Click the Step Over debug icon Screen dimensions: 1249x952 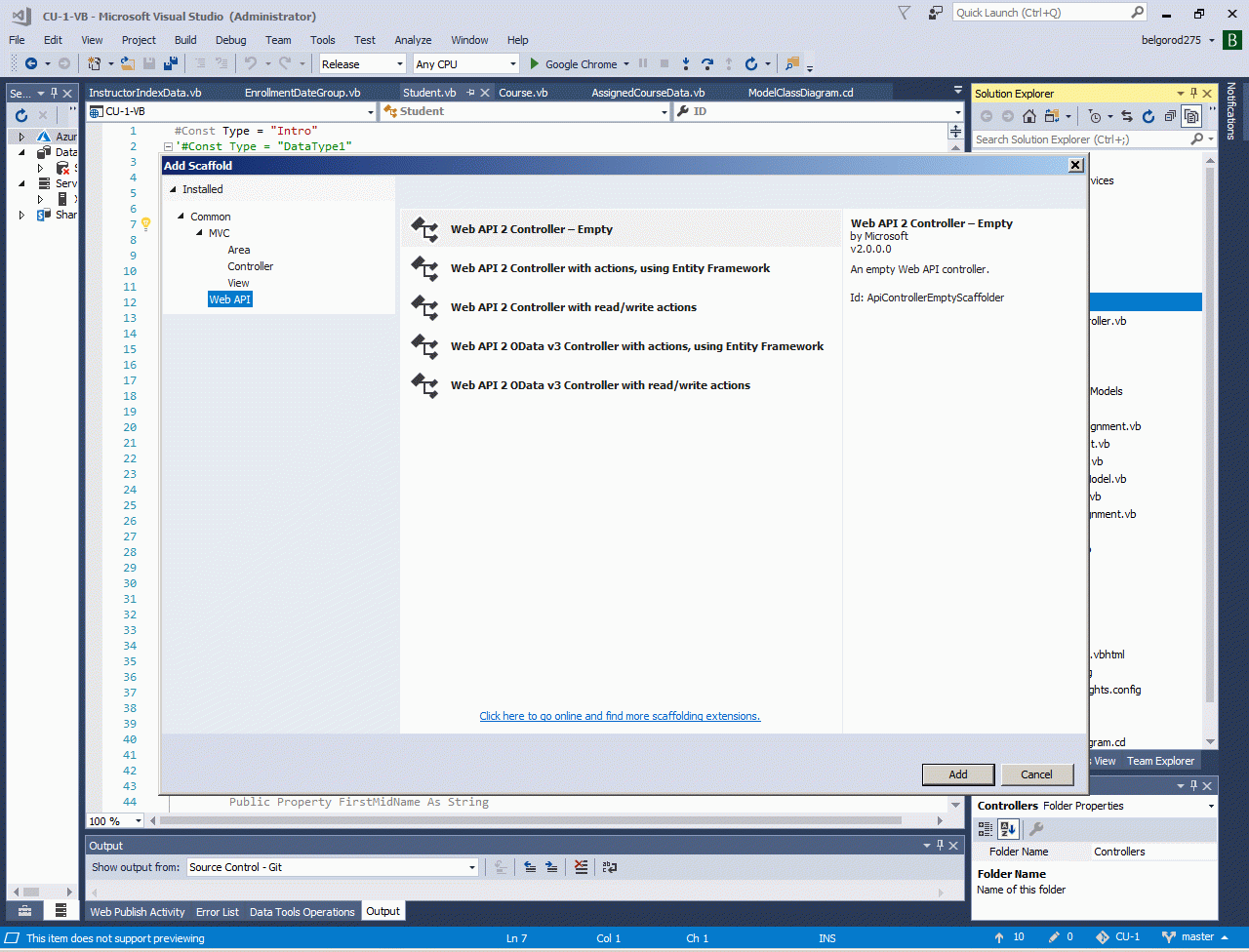click(x=707, y=63)
